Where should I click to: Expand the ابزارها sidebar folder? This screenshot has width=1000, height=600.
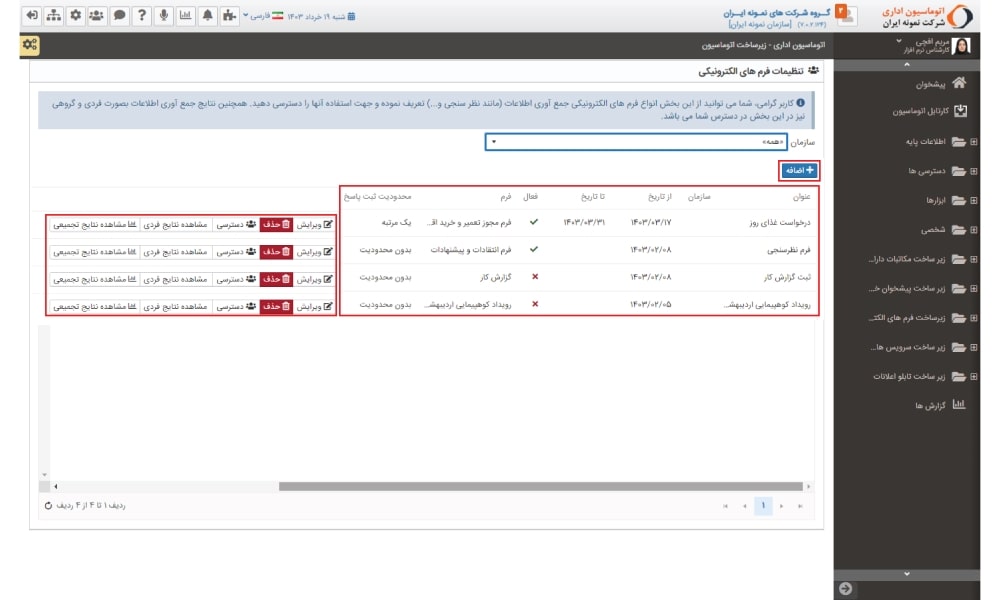pos(973,200)
